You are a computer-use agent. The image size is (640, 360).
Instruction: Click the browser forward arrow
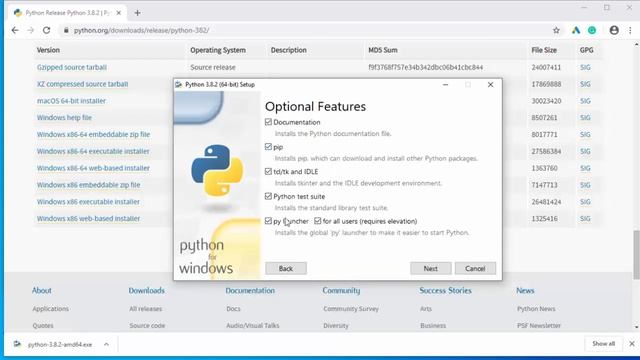31,30
